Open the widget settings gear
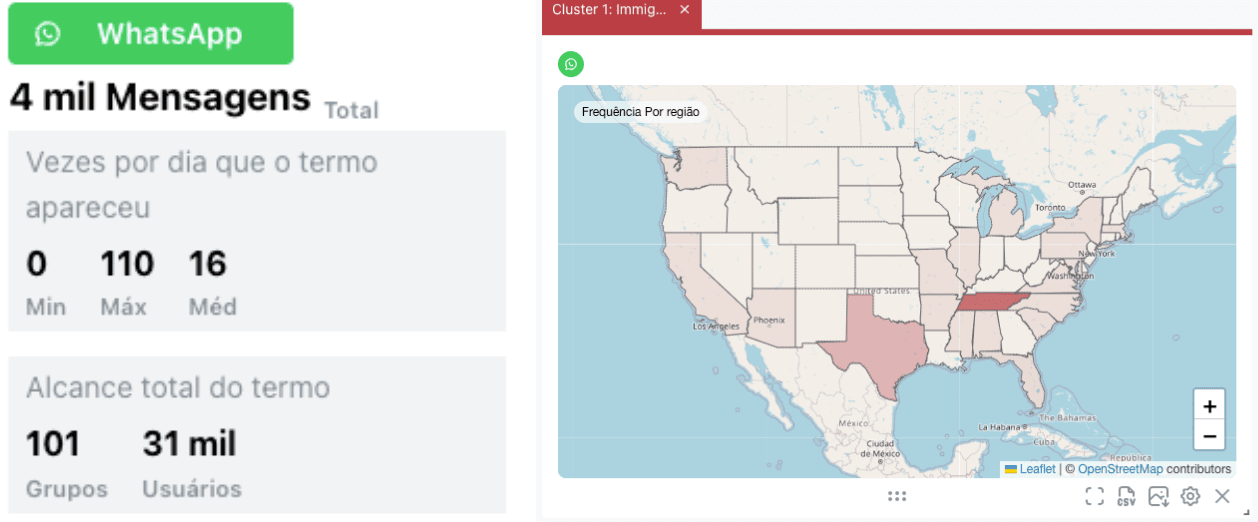Image resolution: width=1258 pixels, height=522 pixels. pos(1190,496)
